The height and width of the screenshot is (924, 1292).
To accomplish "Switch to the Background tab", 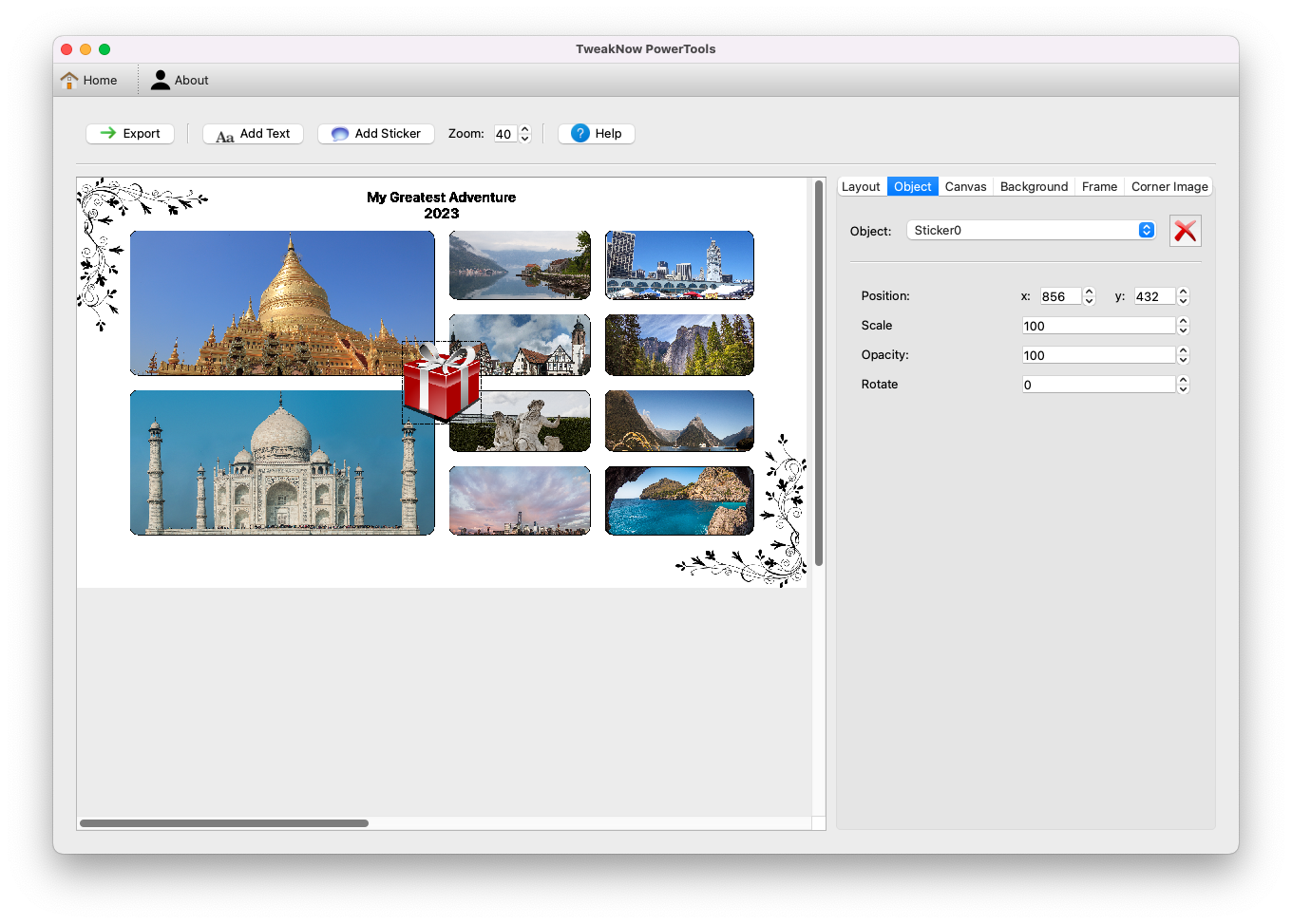I will coord(1034,187).
